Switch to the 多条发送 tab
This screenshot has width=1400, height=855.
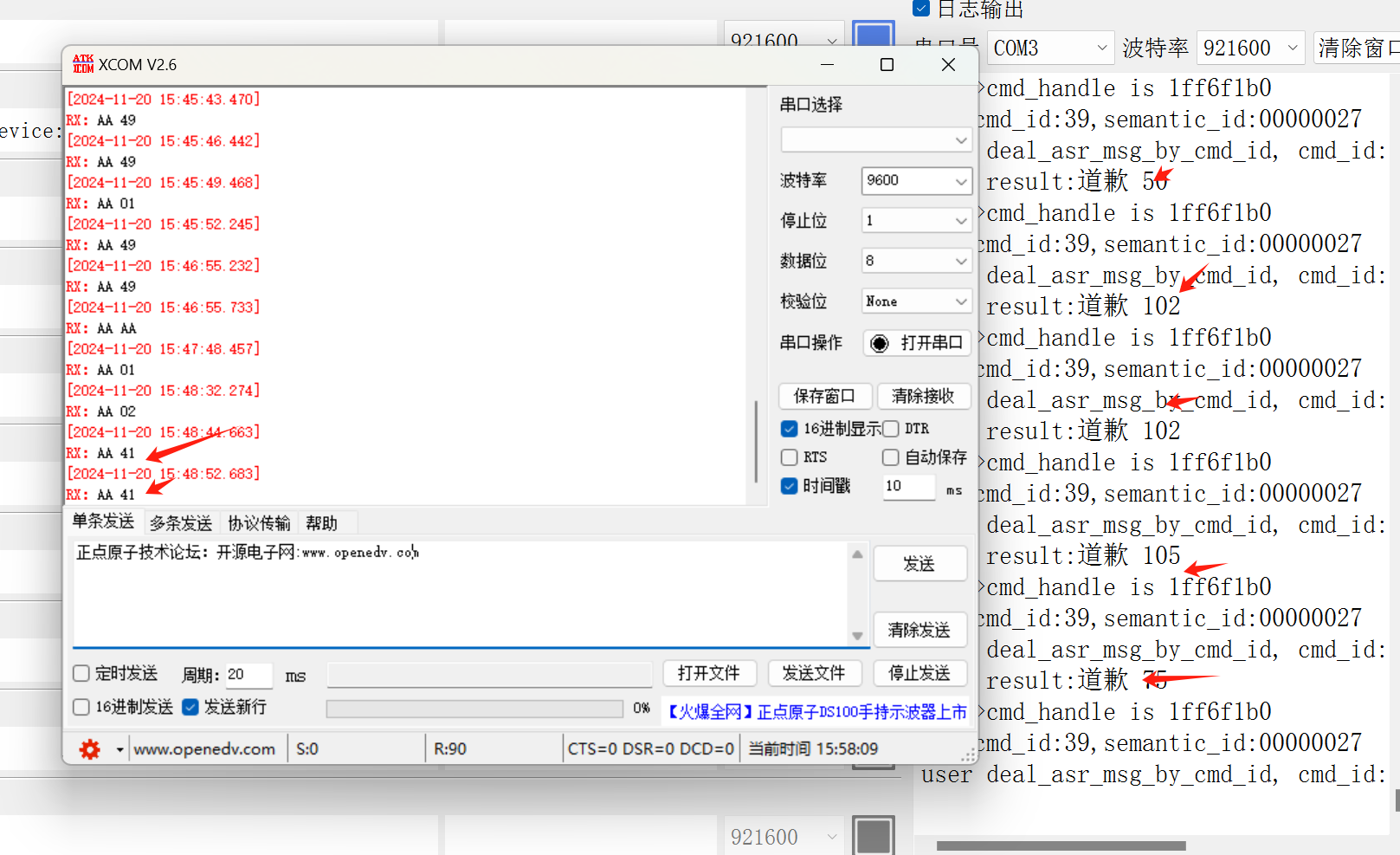click(x=179, y=521)
